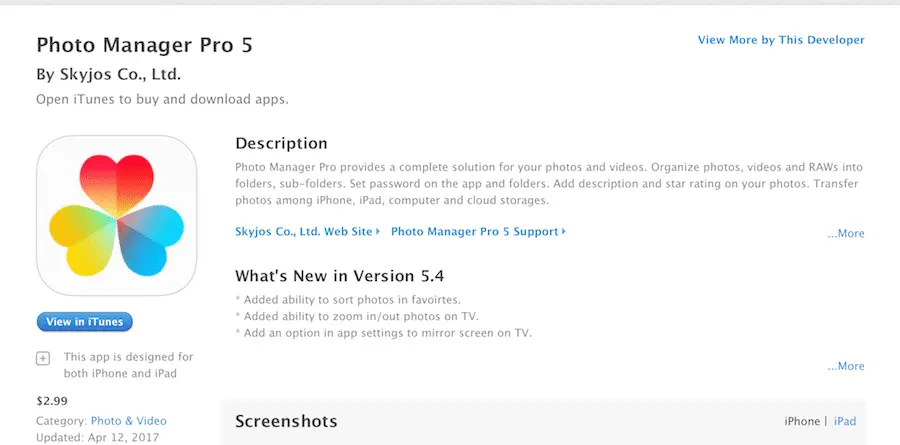Click the Photo Manager Pro colorful heart app icon
This screenshot has height=445, width=900.
116,215
